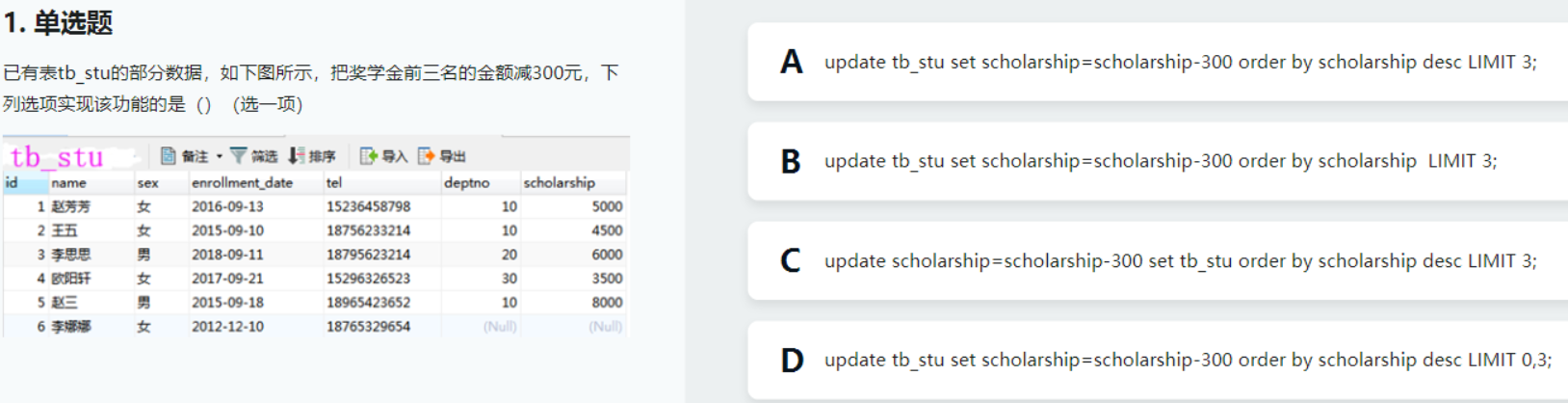Viewport: 1568px width, 403px height.
Task: Choose answer option B
Action: [x=791, y=162]
